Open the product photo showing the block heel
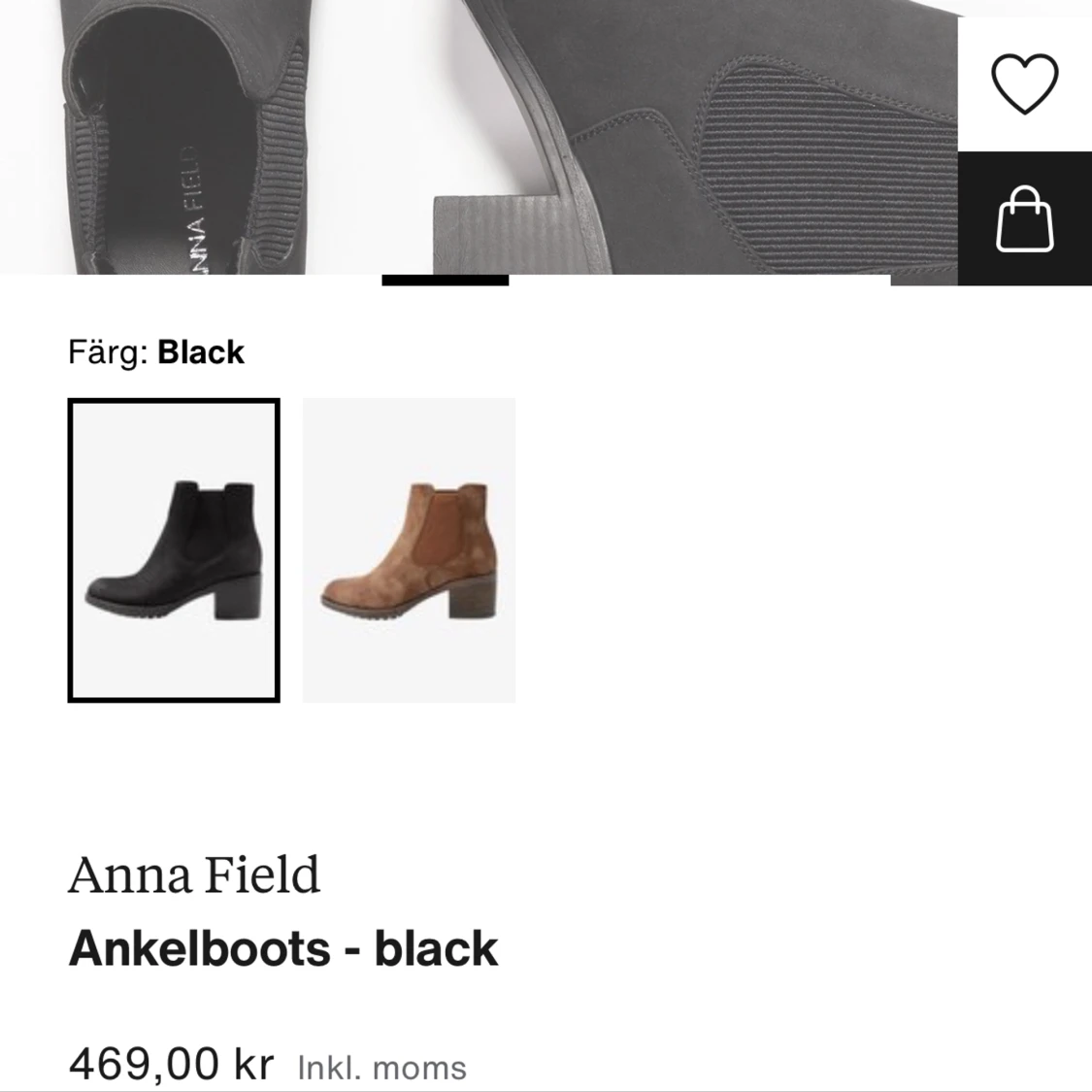 pos(696,137)
